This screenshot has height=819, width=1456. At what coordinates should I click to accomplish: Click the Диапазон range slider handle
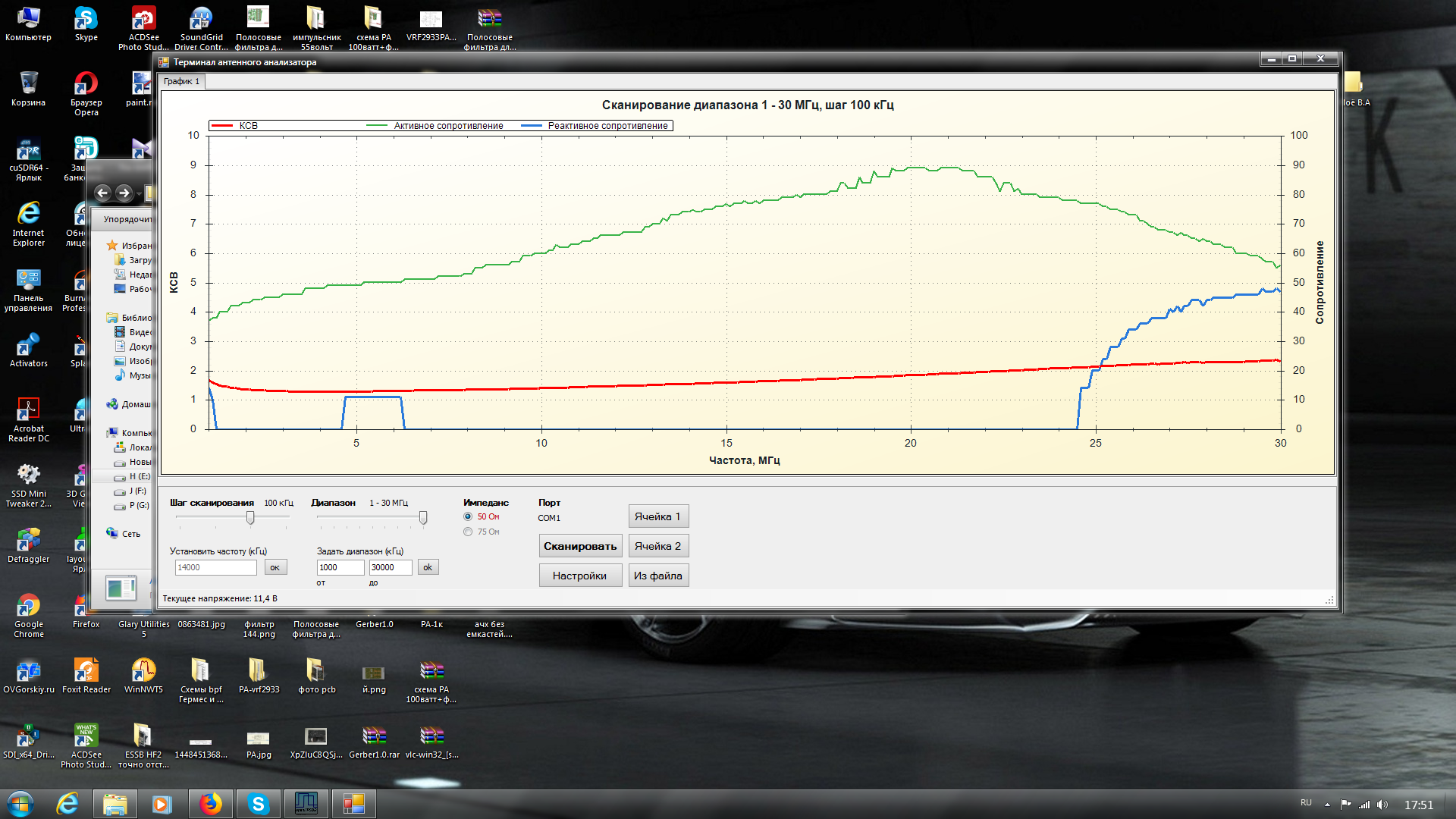(x=423, y=517)
